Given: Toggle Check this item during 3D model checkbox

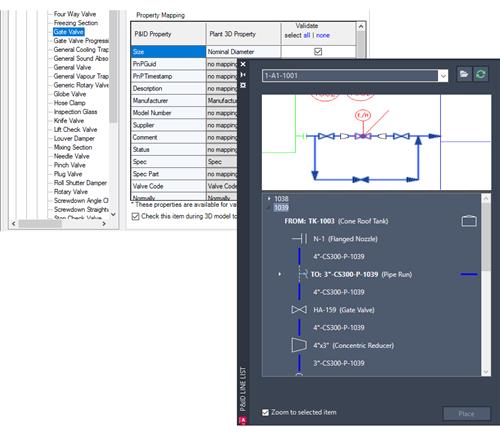Looking at the screenshot, I should point(135,216).
